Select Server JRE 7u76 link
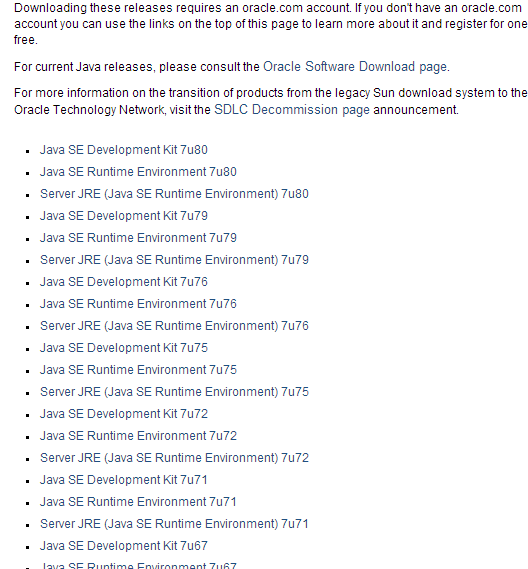This screenshot has width=528, height=569. coord(174,326)
